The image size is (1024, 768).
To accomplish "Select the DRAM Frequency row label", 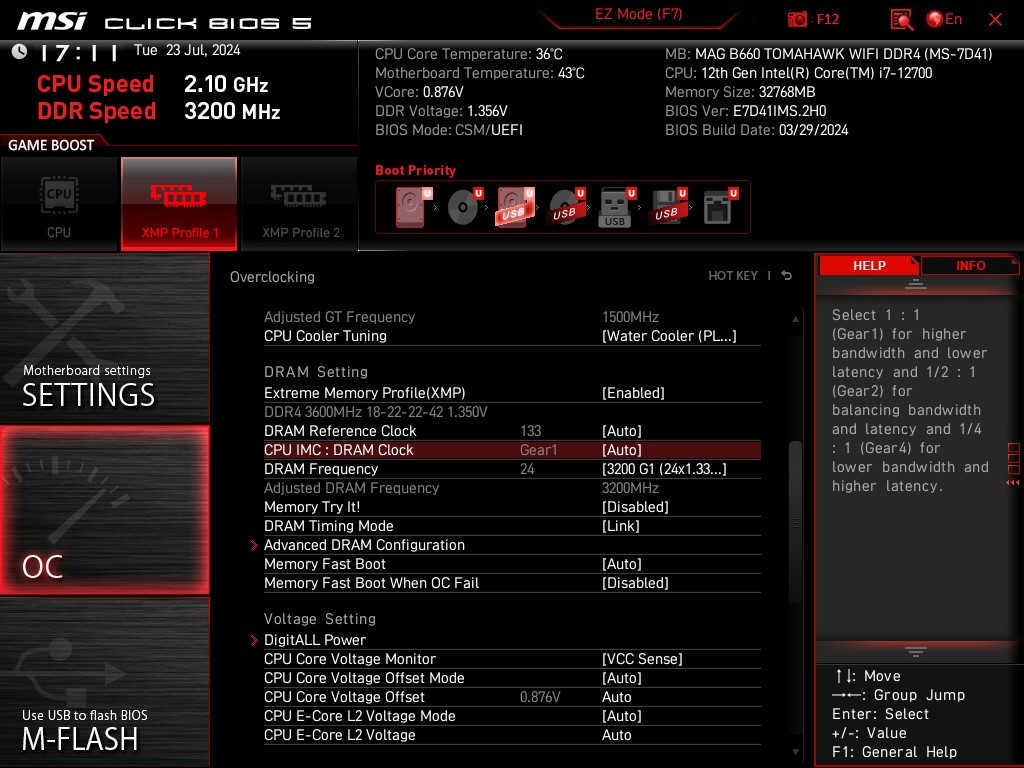I will click(x=321, y=469).
